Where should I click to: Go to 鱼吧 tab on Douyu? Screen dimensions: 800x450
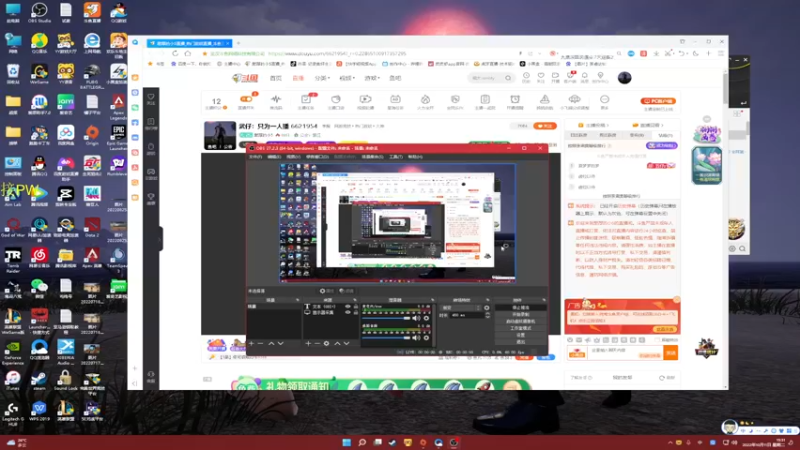[x=395, y=78]
